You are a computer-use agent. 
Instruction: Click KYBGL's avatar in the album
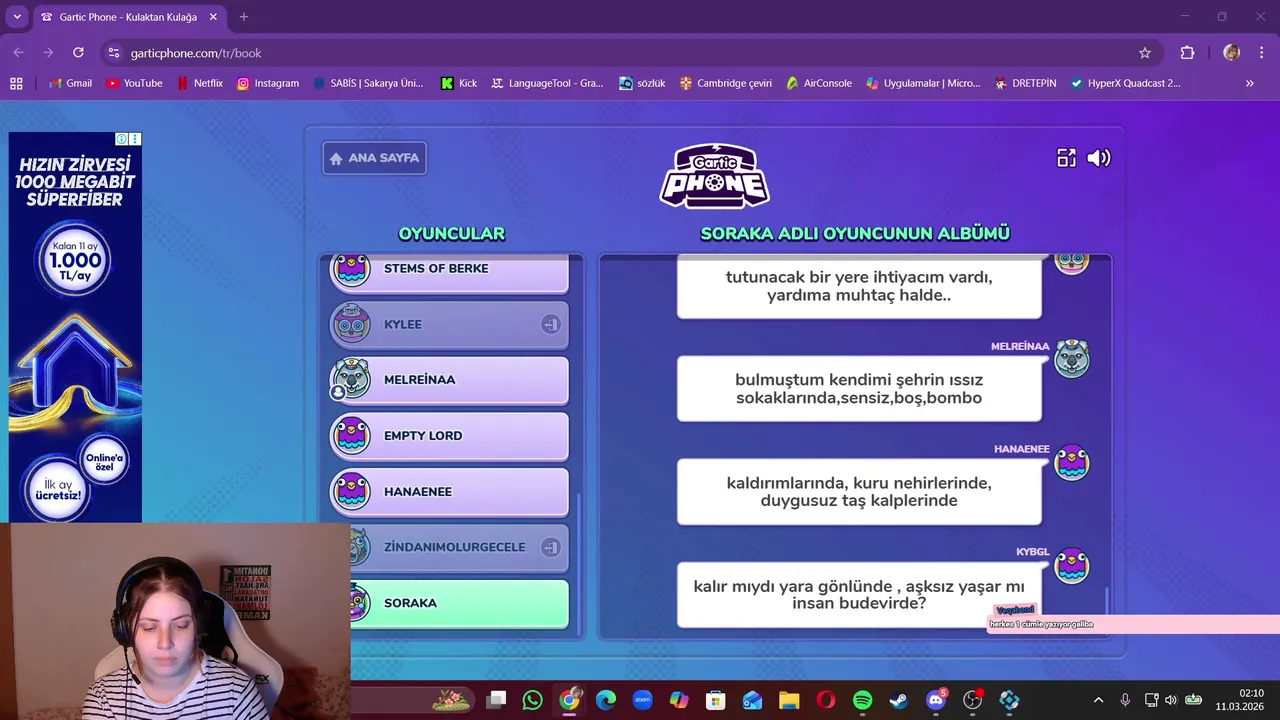(1071, 566)
